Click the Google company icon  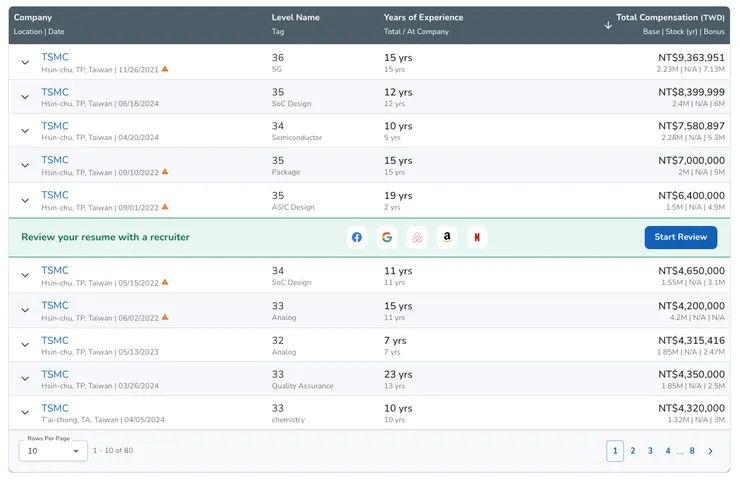click(x=387, y=237)
